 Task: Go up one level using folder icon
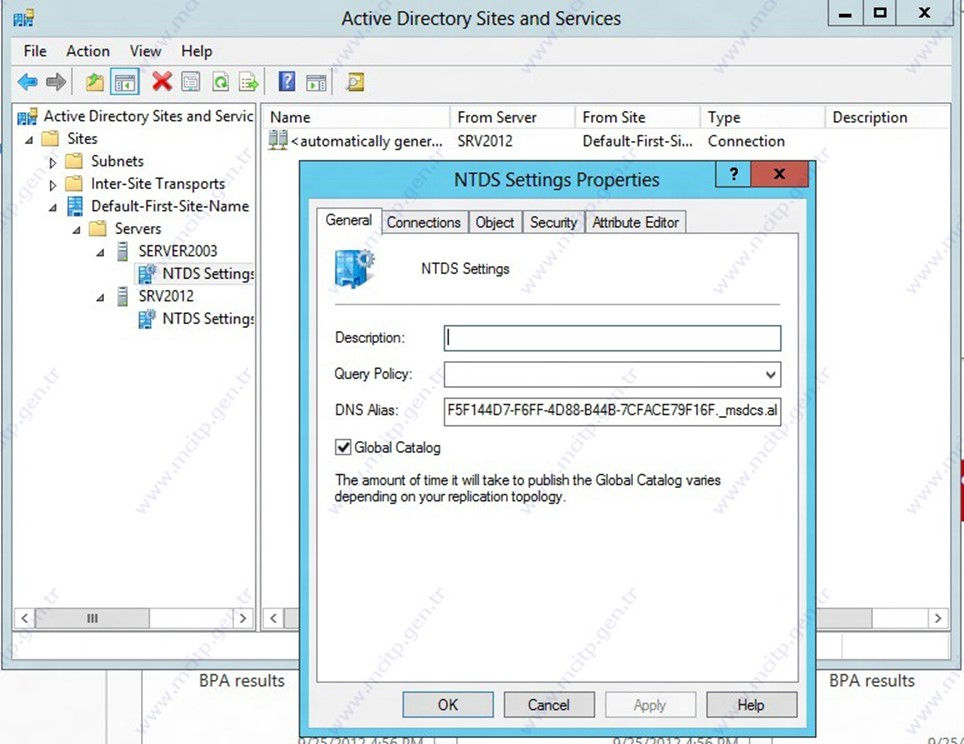coord(94,82)
